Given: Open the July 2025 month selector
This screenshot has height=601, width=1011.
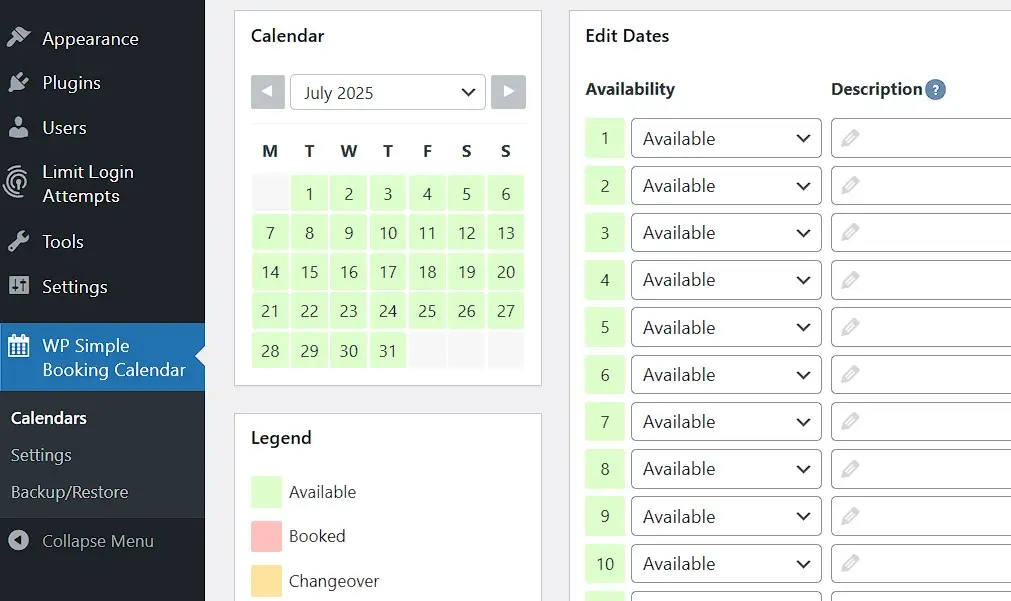Looking at the screenshot, I should (x=388, y=92).
